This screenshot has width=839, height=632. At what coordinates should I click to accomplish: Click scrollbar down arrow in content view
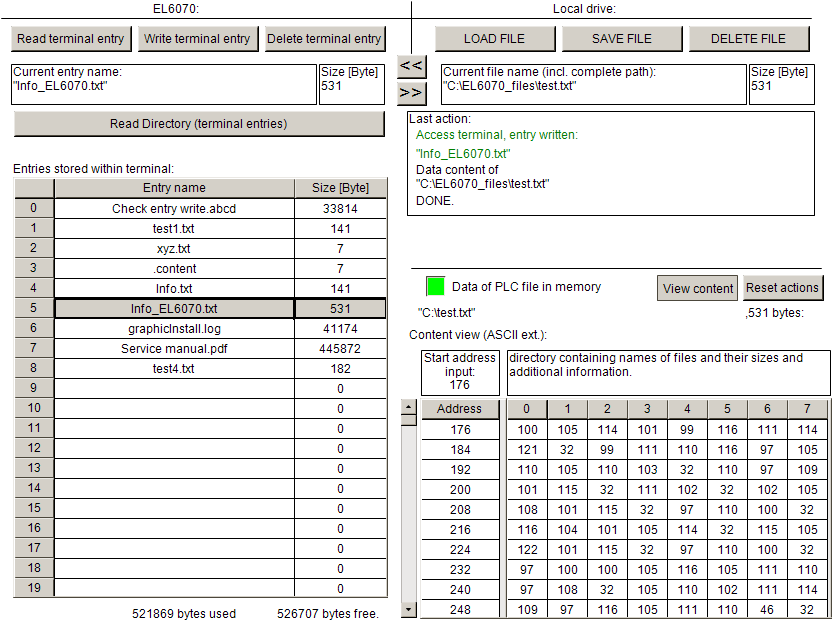[x=408, y=610]
